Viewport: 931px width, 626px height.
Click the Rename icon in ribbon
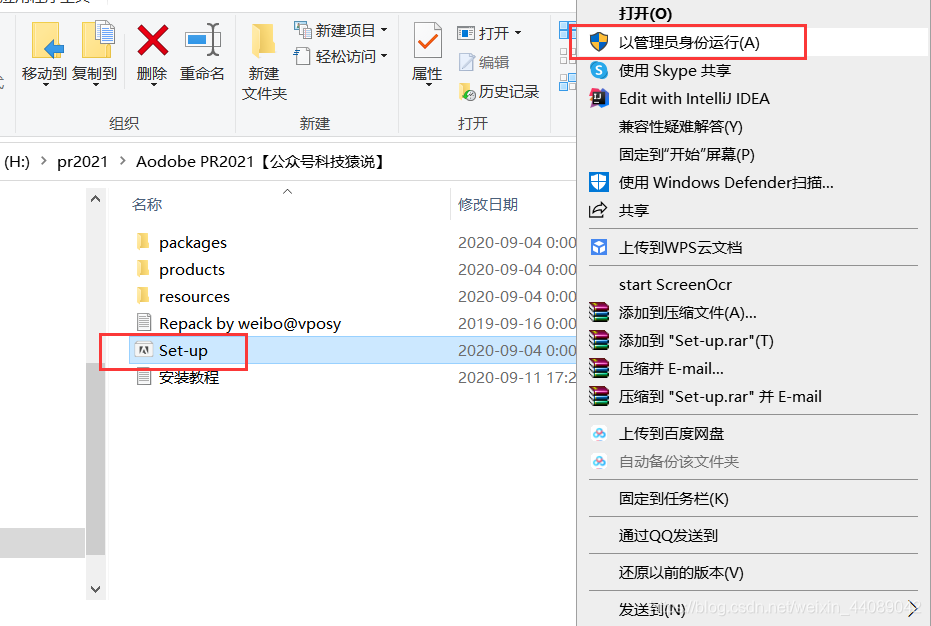click(202, 40)
